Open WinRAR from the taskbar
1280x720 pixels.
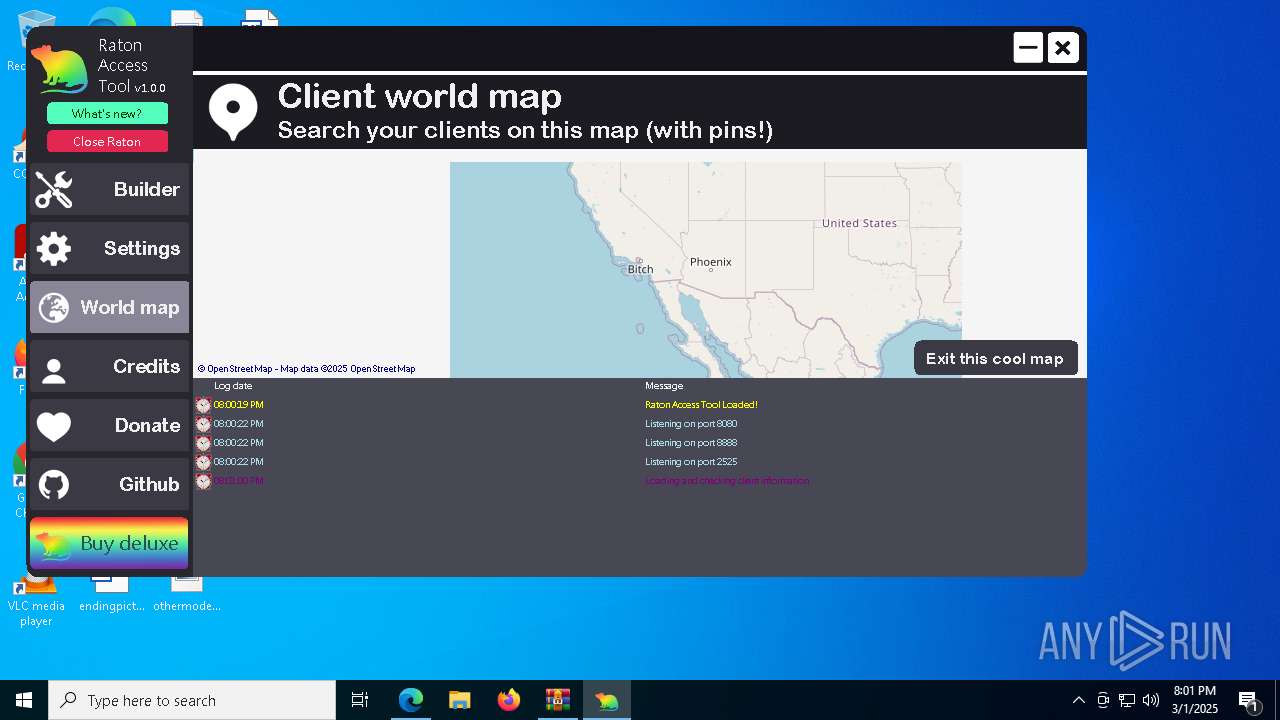tap(557, 700)
